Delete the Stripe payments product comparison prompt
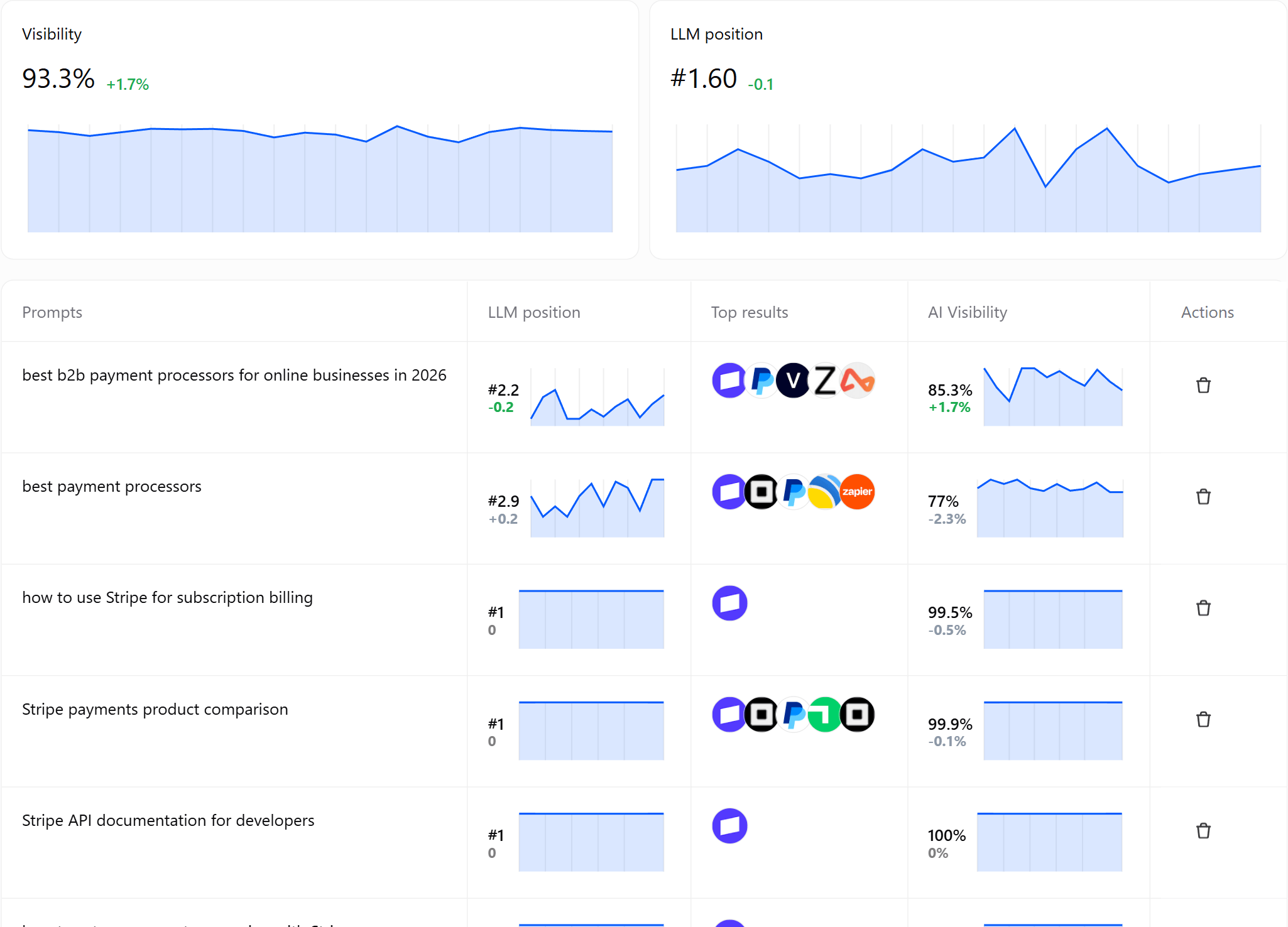The width and height of the screenshot is (1288, 927). tap(1203, 720)
